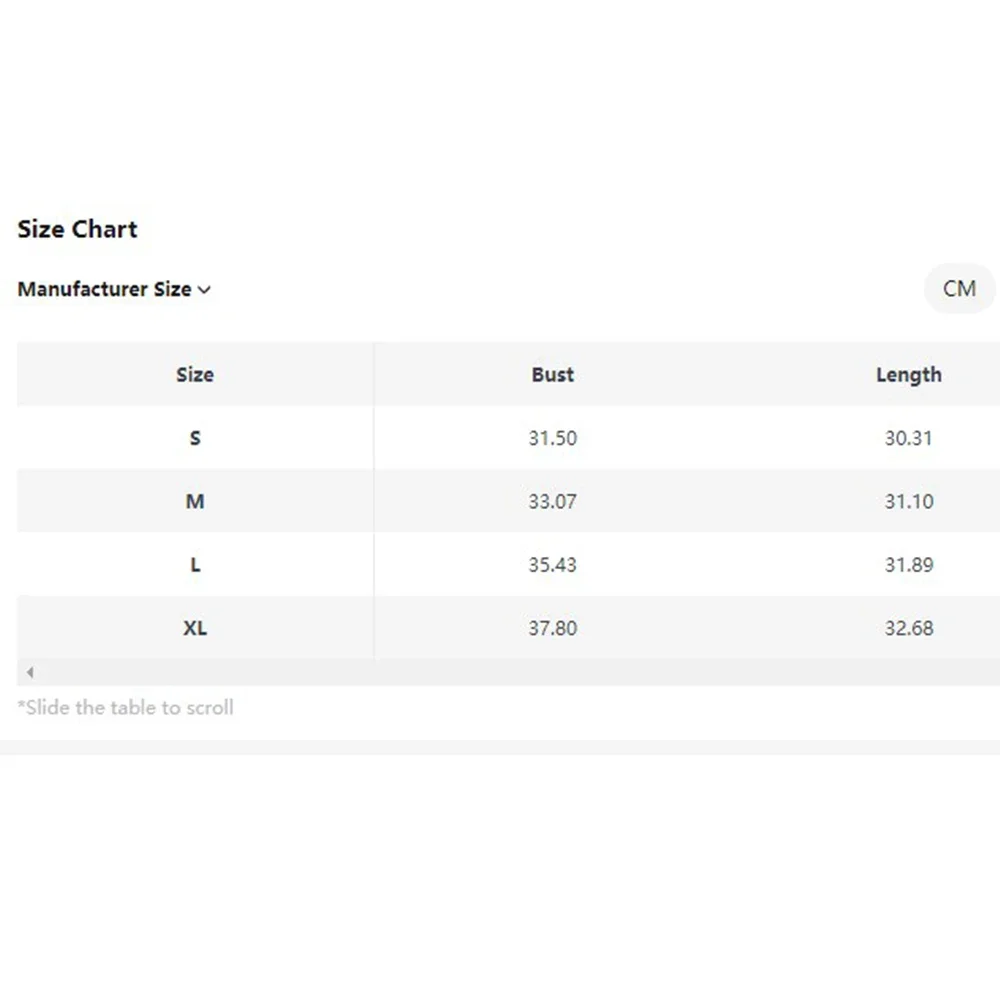Click the left scroll arrow under table
Image resolution: width=1000 pixels, height=1000 pixels.
(x=30, y=672)
